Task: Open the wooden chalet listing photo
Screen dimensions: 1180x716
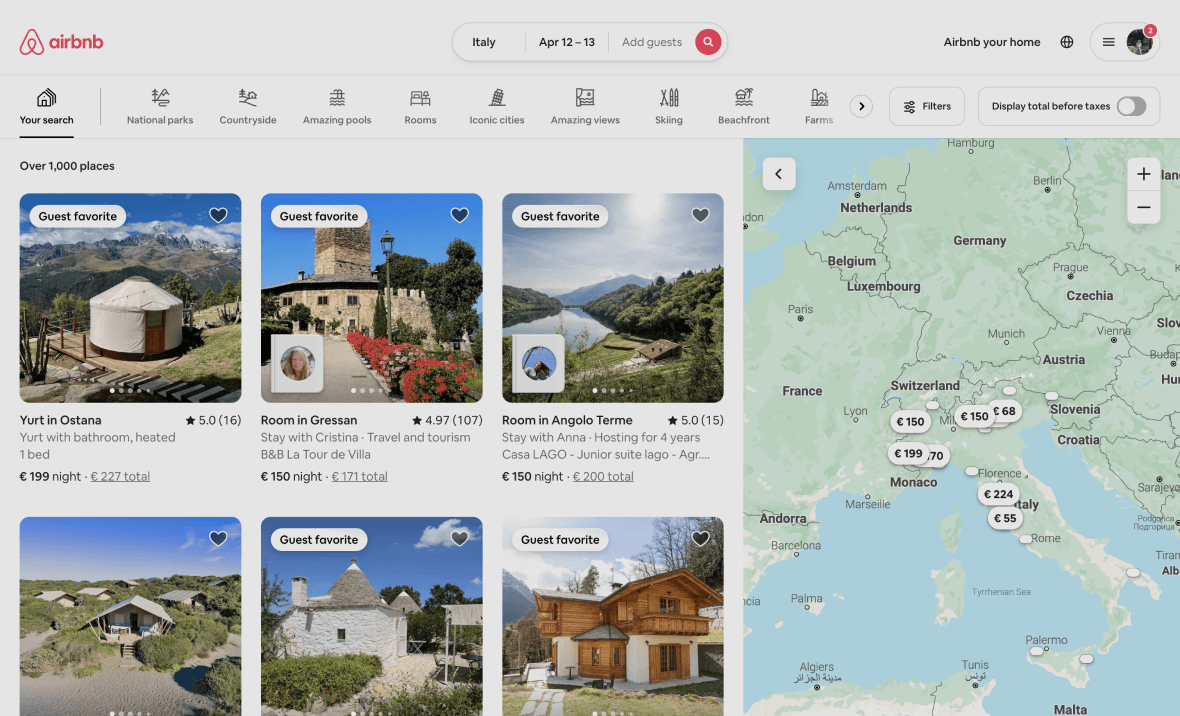Action: click(x=613, y=616)
